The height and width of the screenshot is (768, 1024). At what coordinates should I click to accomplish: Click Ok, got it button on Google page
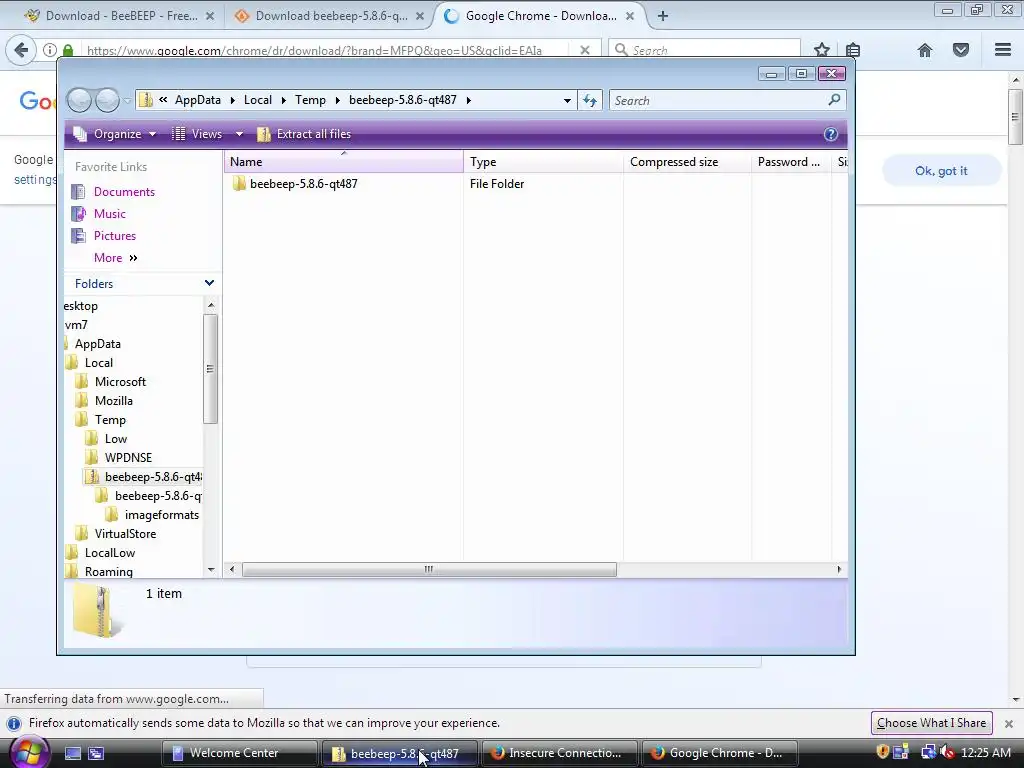pos(941,170)
